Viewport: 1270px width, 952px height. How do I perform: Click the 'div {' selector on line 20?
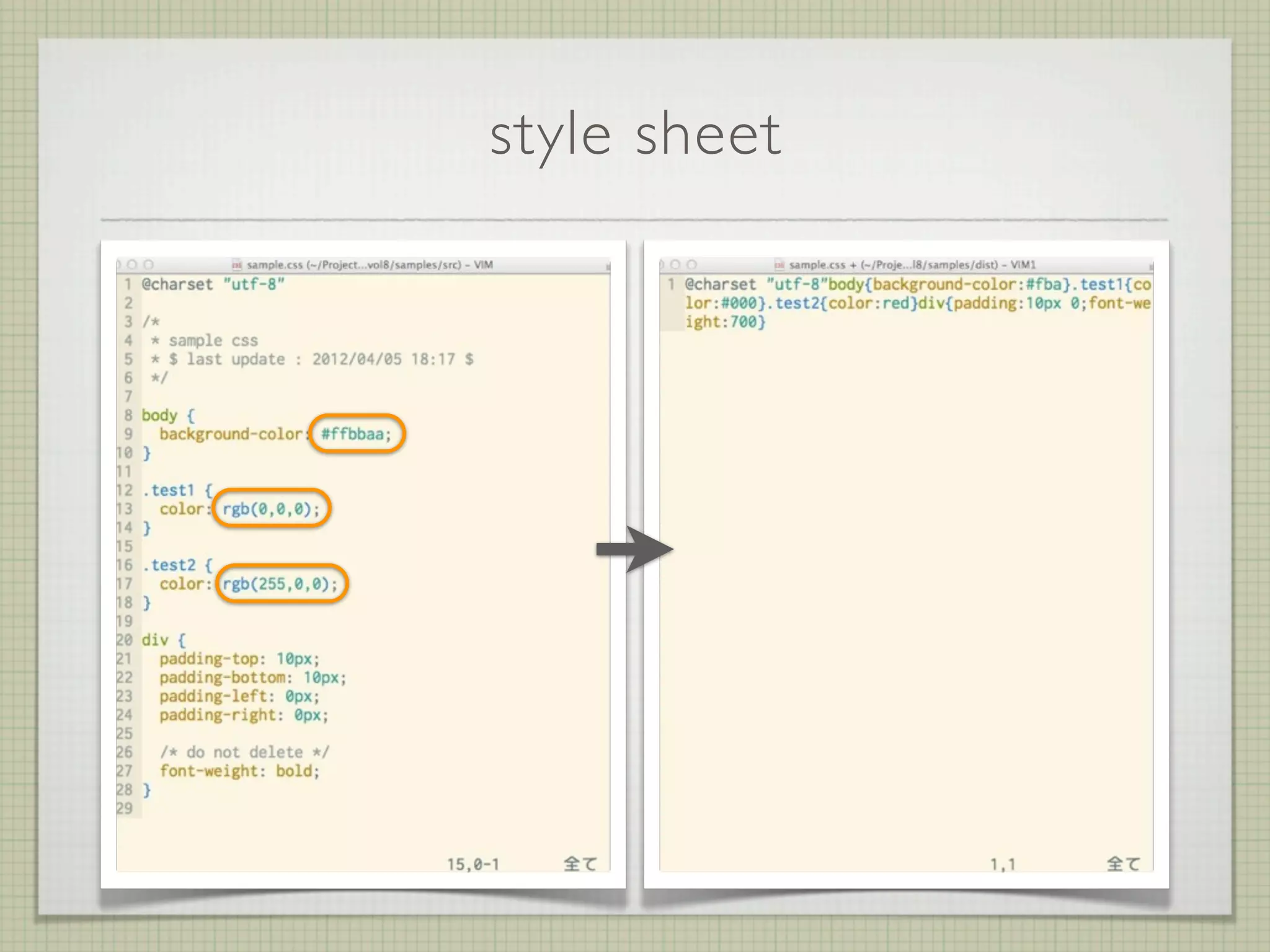tap(164, 640)
